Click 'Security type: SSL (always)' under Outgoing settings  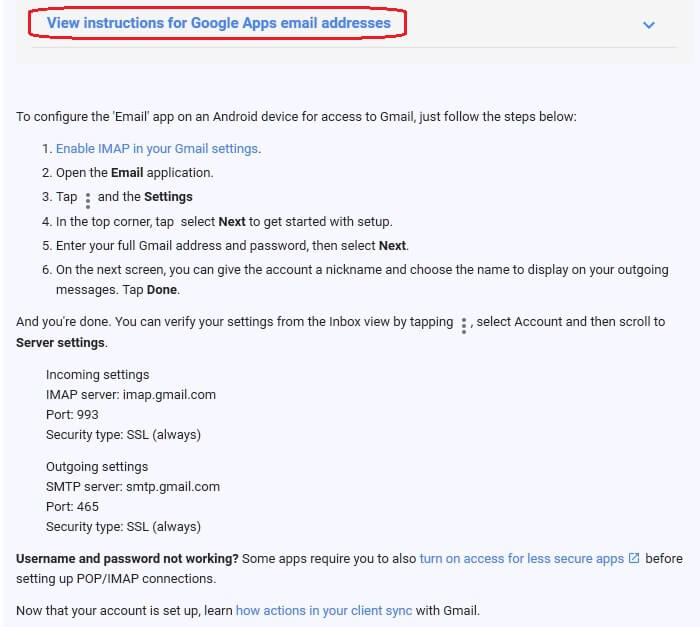123,527
